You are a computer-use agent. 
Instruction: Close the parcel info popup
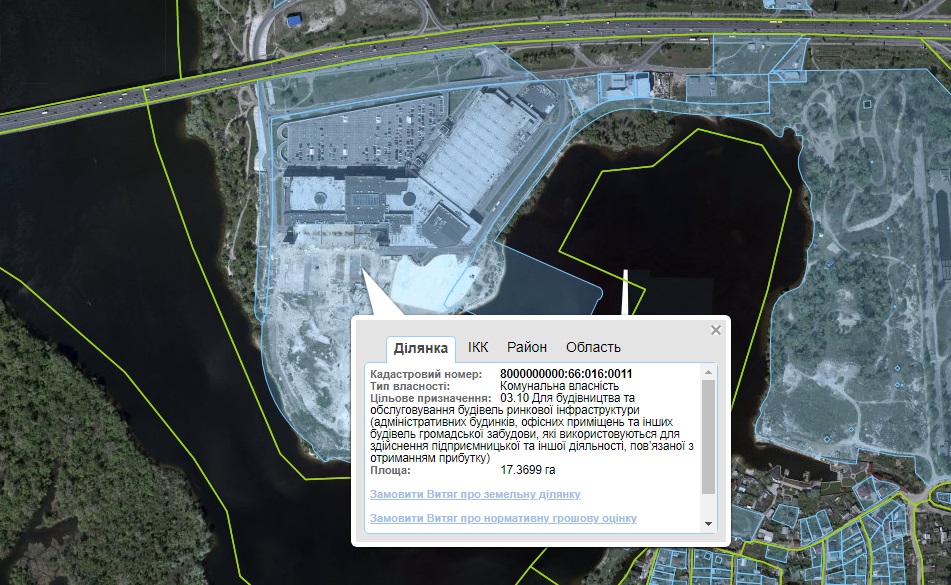click(x=715, y=330)
